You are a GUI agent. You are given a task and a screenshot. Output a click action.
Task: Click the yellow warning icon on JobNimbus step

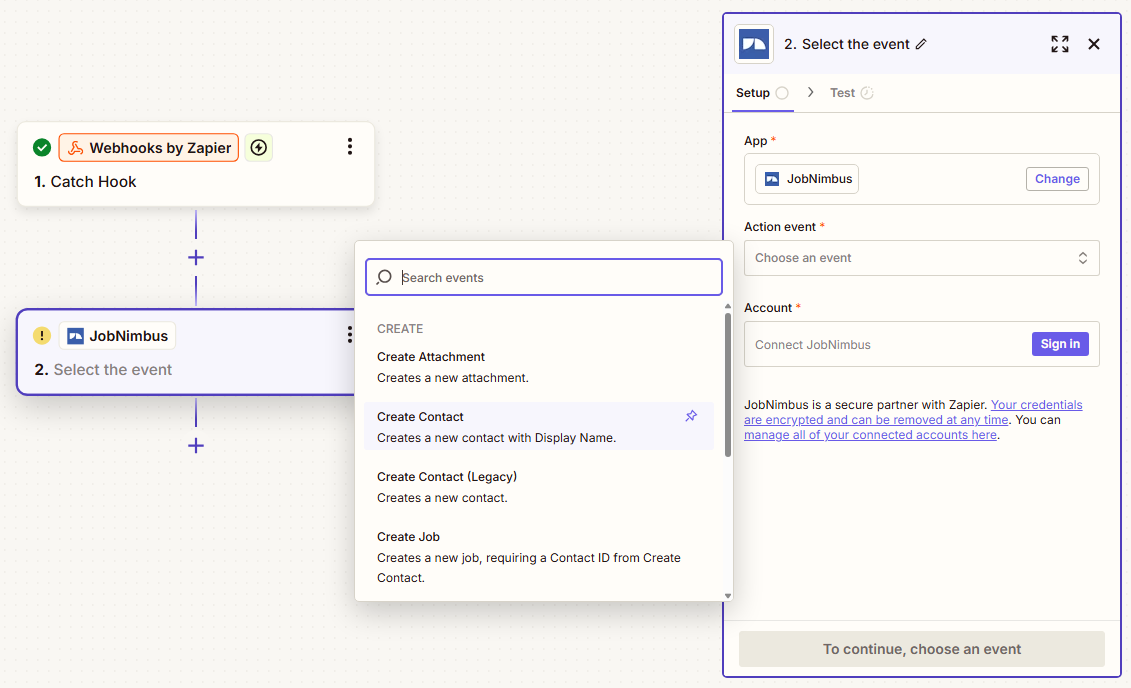[x=42, y=335]
